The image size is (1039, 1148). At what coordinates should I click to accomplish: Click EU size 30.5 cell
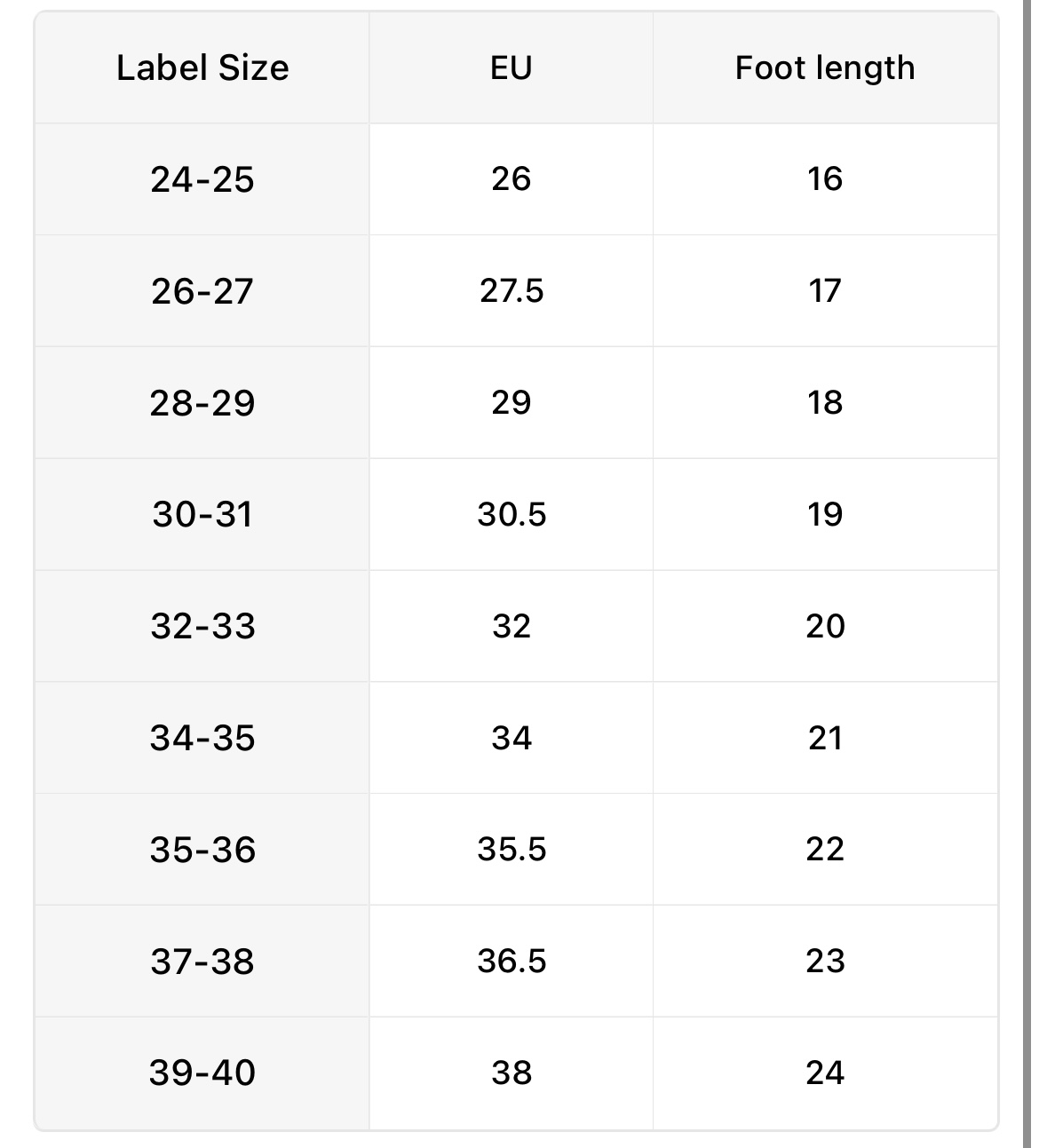[x=512, y=515]
